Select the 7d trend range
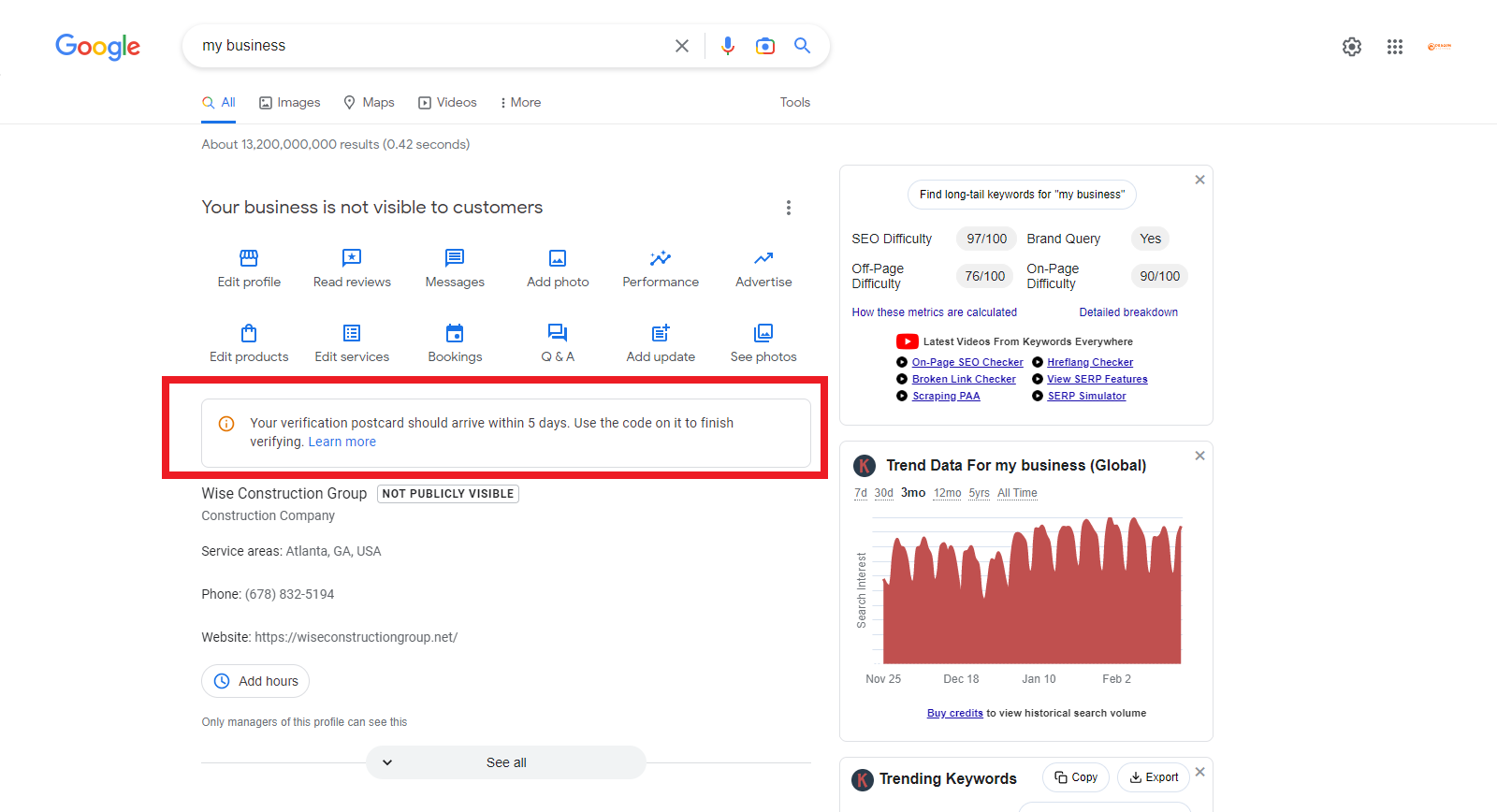The height and width of the screenshot is (812, 1497). (861, 493)
